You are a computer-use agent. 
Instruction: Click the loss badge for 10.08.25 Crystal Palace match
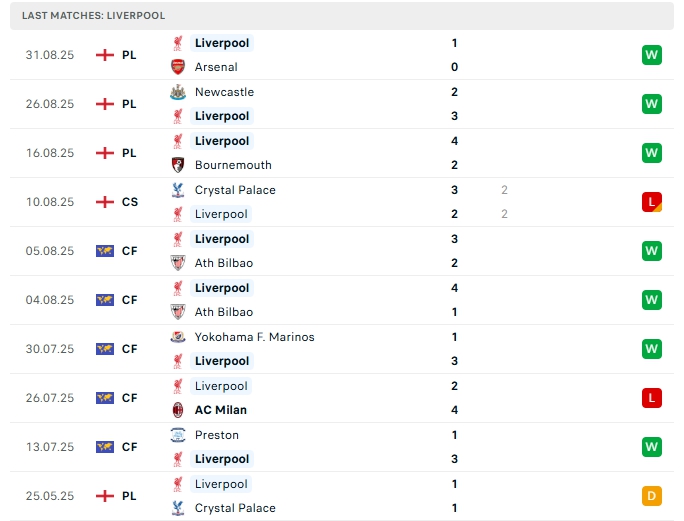pyautogui.click(x=652, y=202)
